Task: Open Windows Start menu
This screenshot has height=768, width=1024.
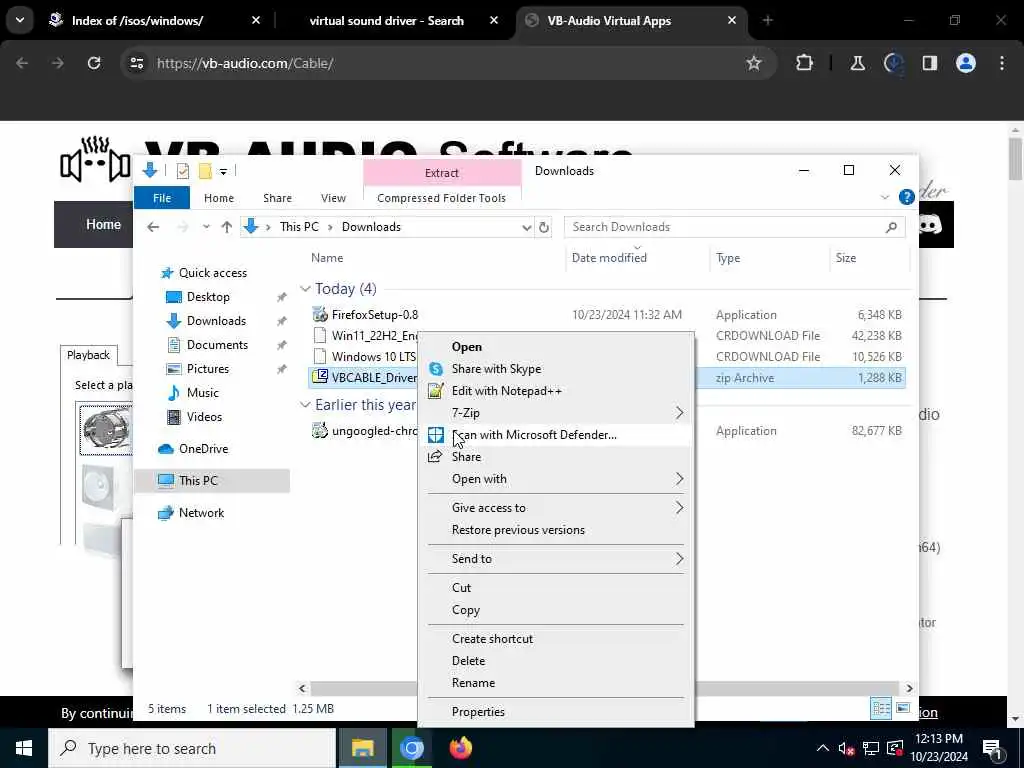Action: click(x=24, y=748)
